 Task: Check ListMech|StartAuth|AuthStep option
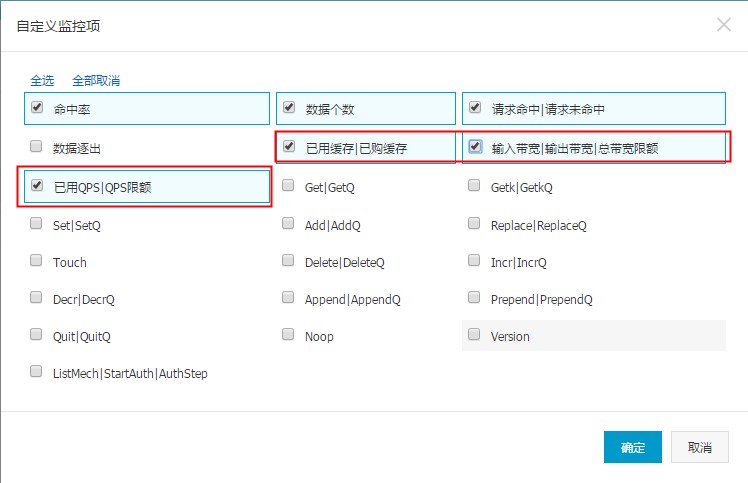click(36, 371)
